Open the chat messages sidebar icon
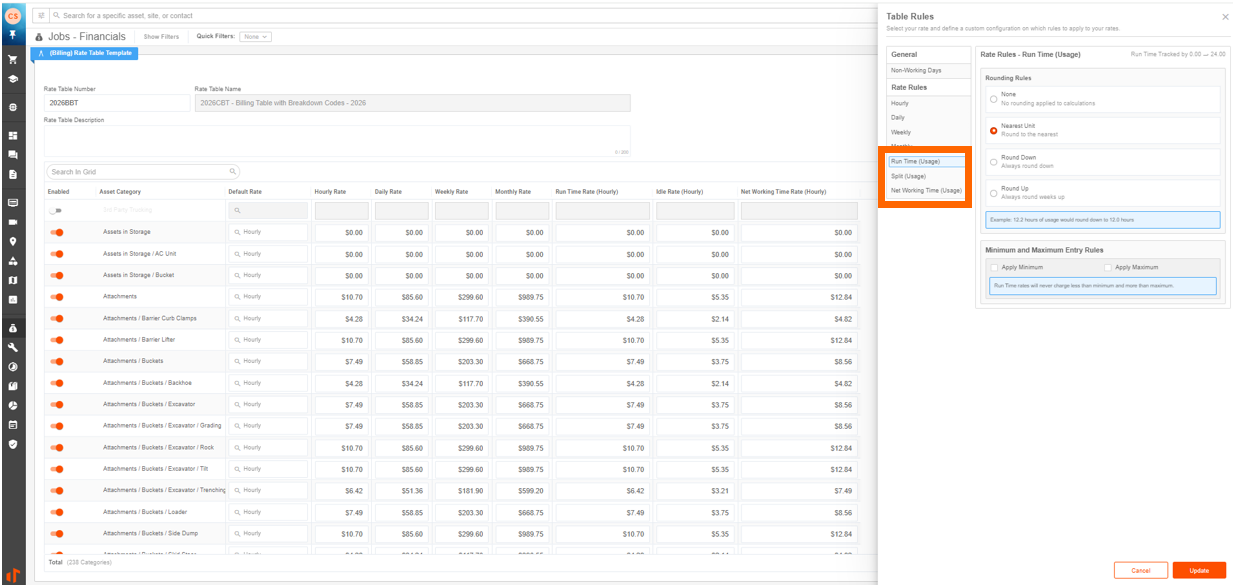 [x=13, y=155]
